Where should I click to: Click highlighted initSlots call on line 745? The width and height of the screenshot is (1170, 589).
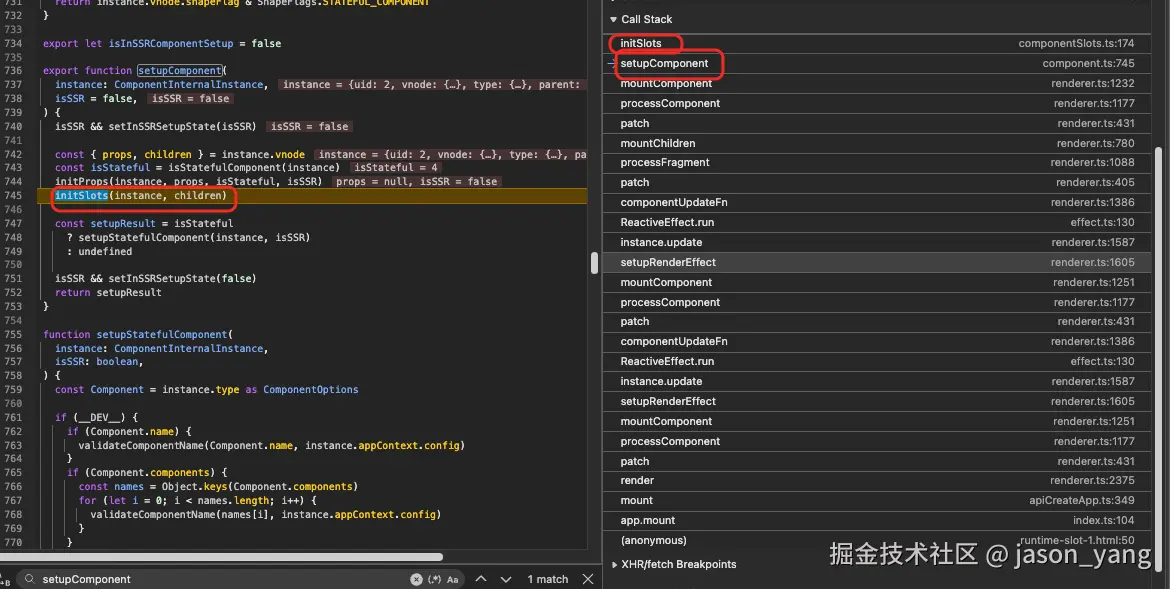point(81,196)
